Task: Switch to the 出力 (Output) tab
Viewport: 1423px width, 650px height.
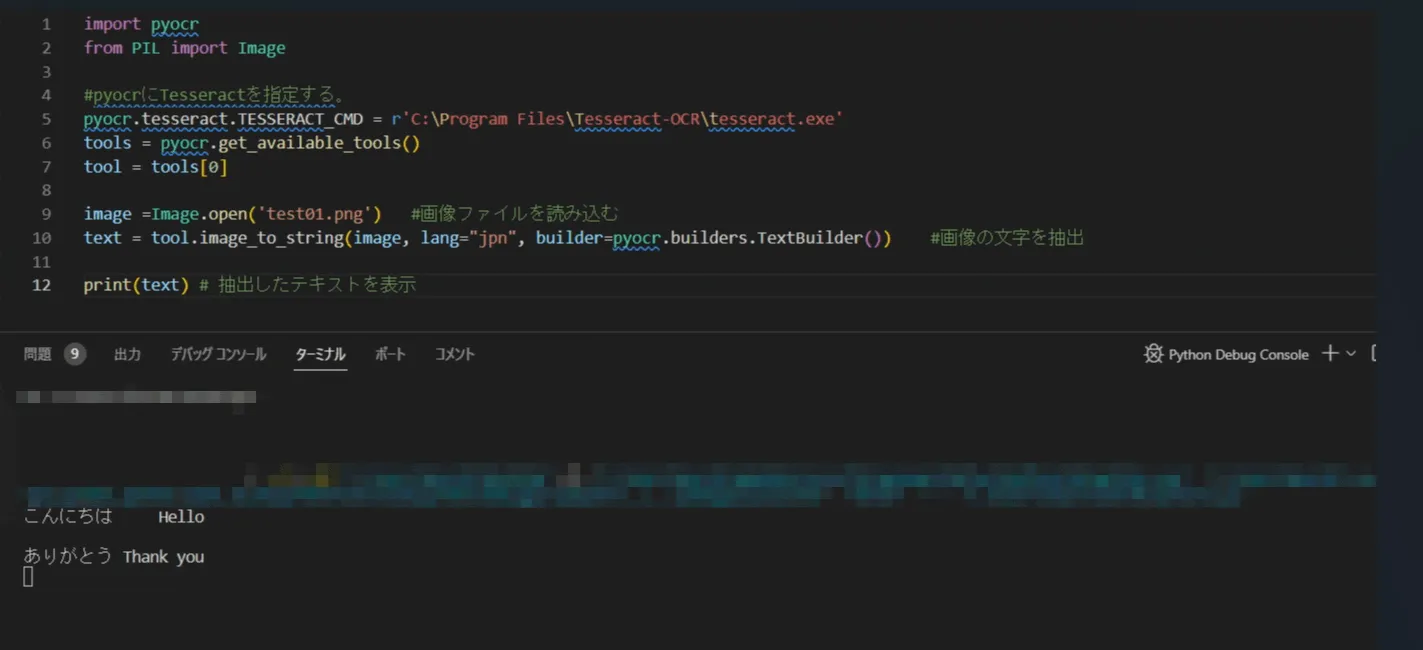Action: (x=127, y=354)
